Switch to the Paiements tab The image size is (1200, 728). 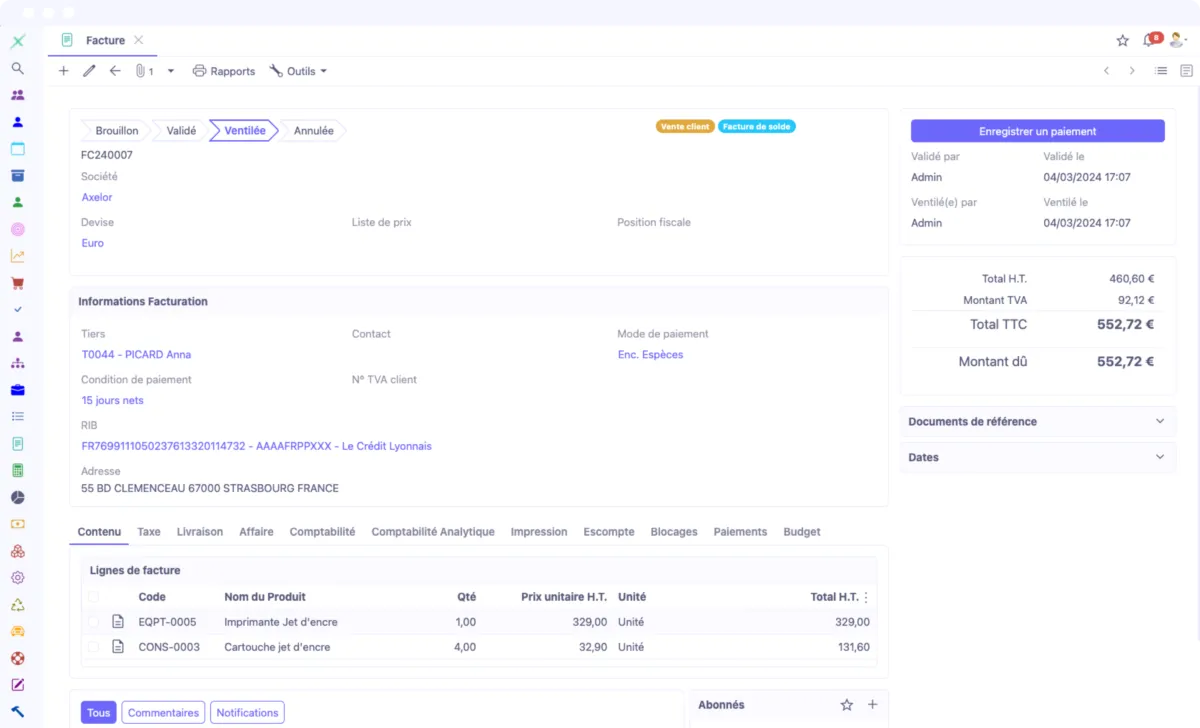tap(740, 532)
